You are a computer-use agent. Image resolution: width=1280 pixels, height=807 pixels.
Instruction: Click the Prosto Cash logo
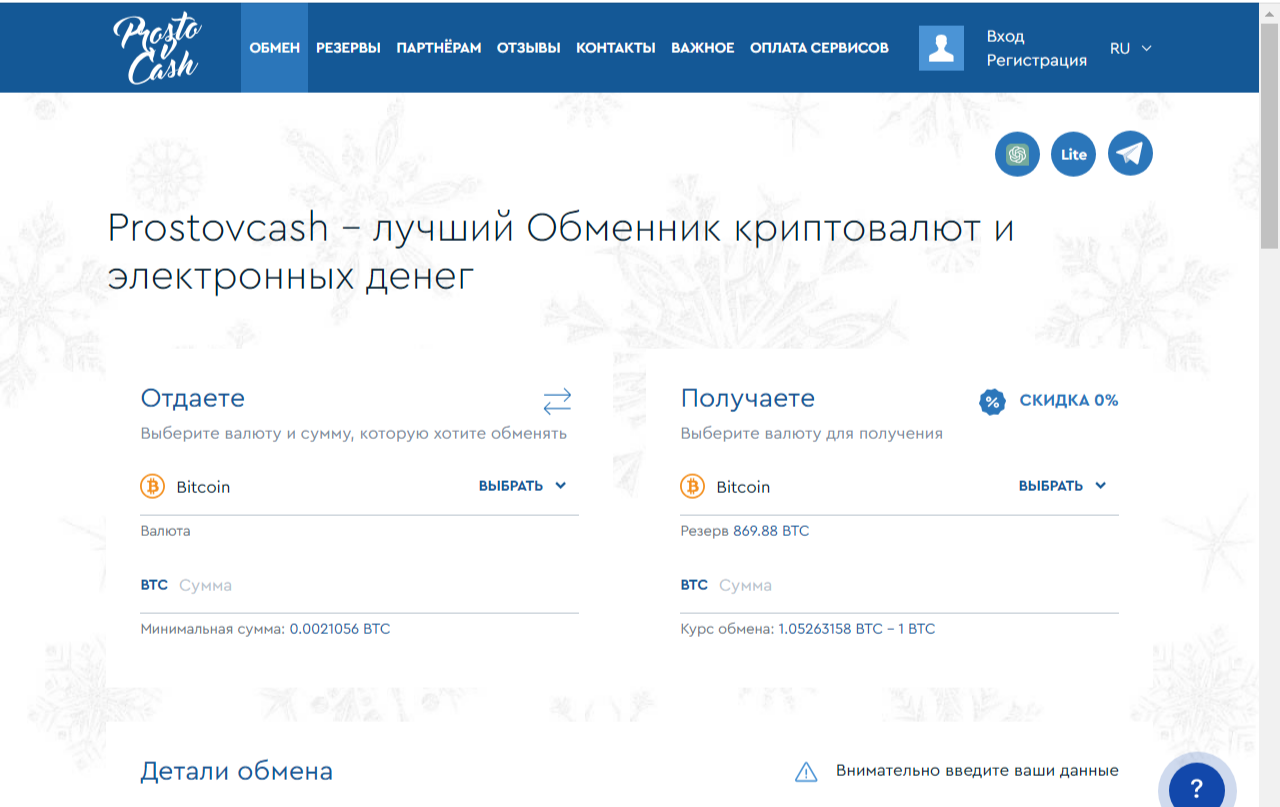pos(157,47)
